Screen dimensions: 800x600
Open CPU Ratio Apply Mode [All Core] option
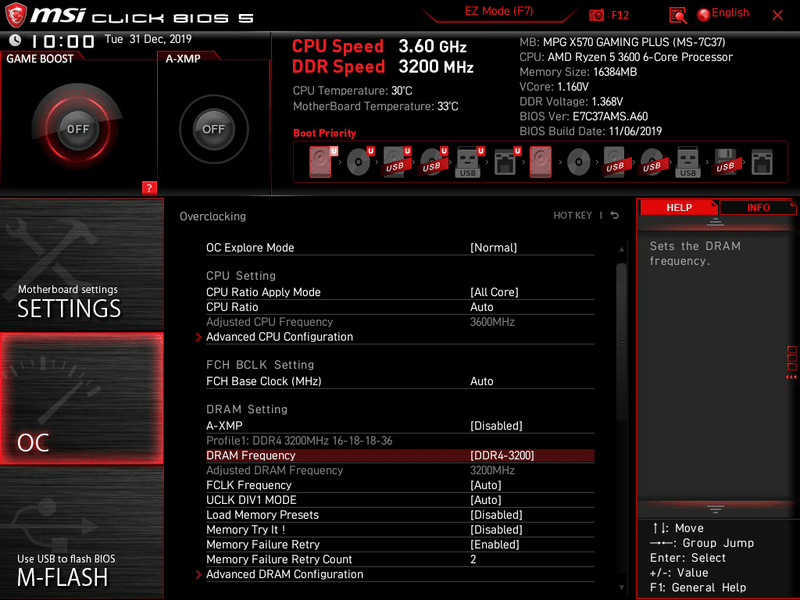494,292
